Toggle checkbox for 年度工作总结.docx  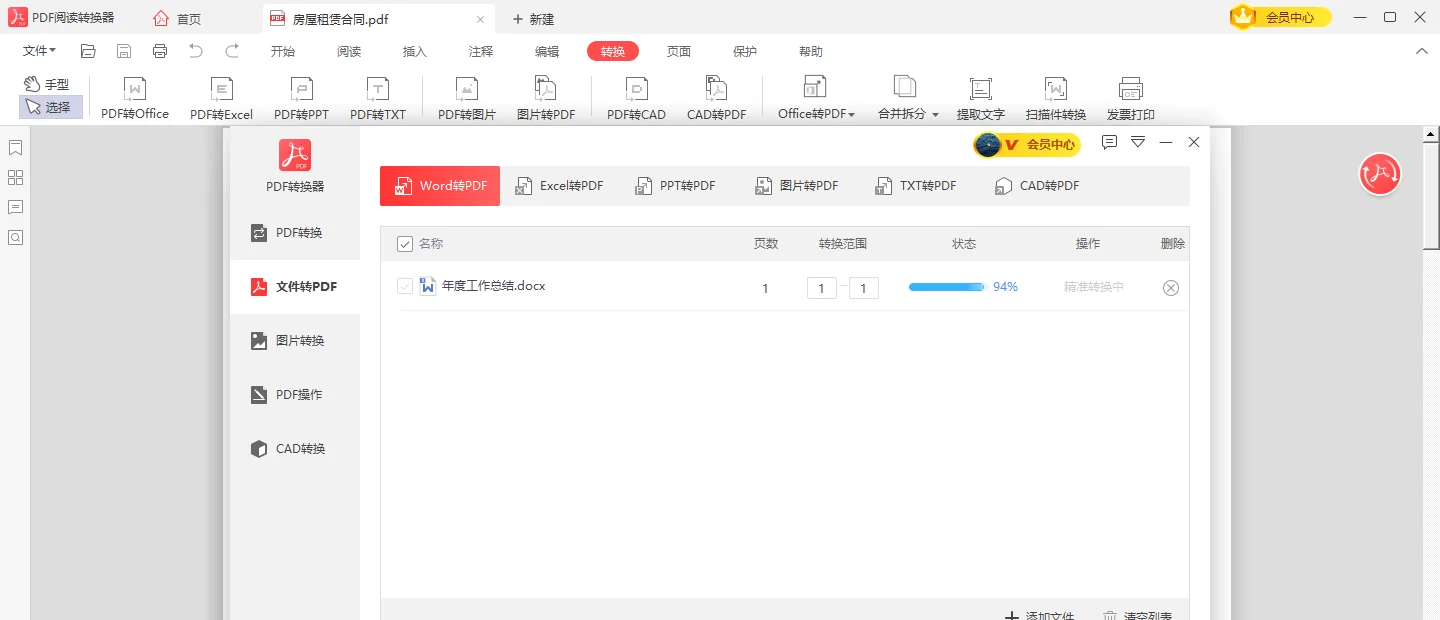405,286
